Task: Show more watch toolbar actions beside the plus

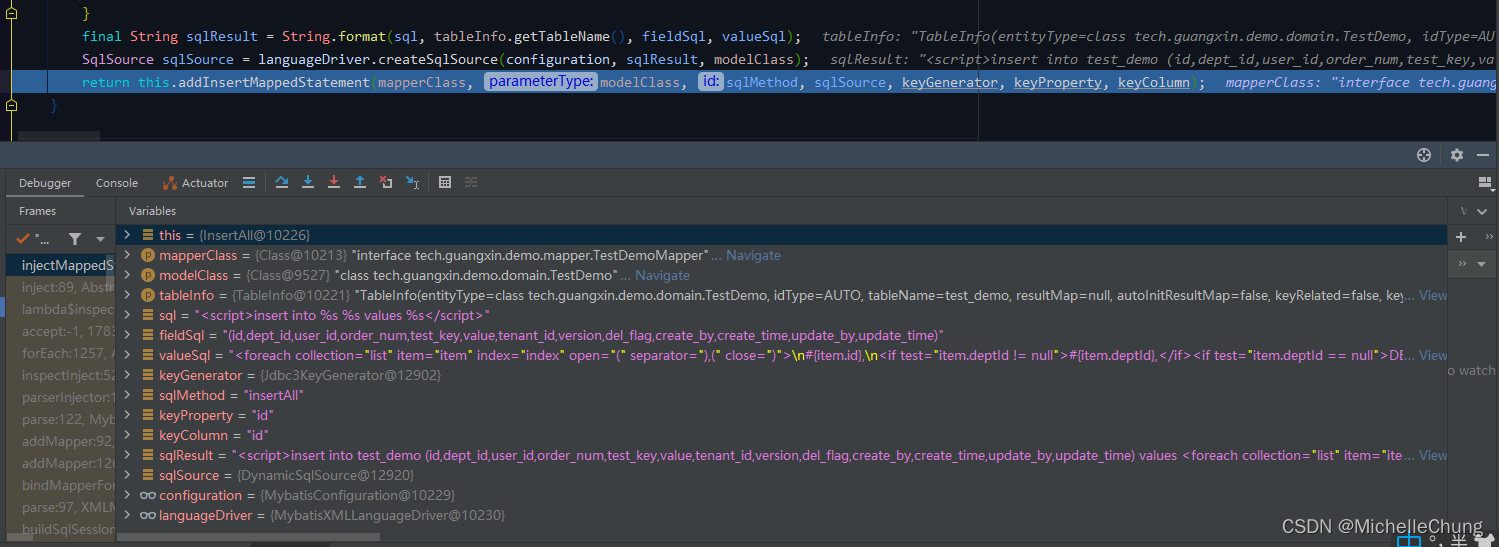Action: point(1488,237)
